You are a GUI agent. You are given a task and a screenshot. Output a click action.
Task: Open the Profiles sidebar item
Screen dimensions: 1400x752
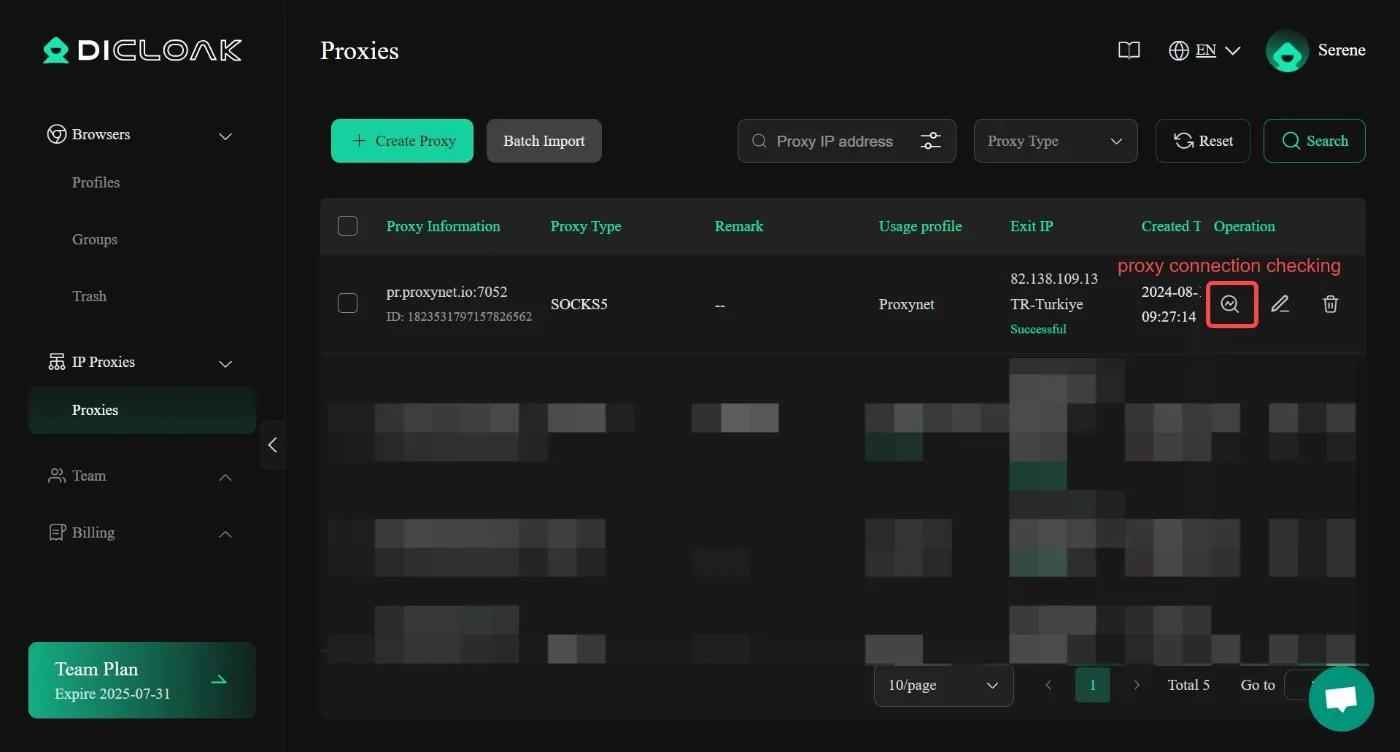tap(96, 182)
